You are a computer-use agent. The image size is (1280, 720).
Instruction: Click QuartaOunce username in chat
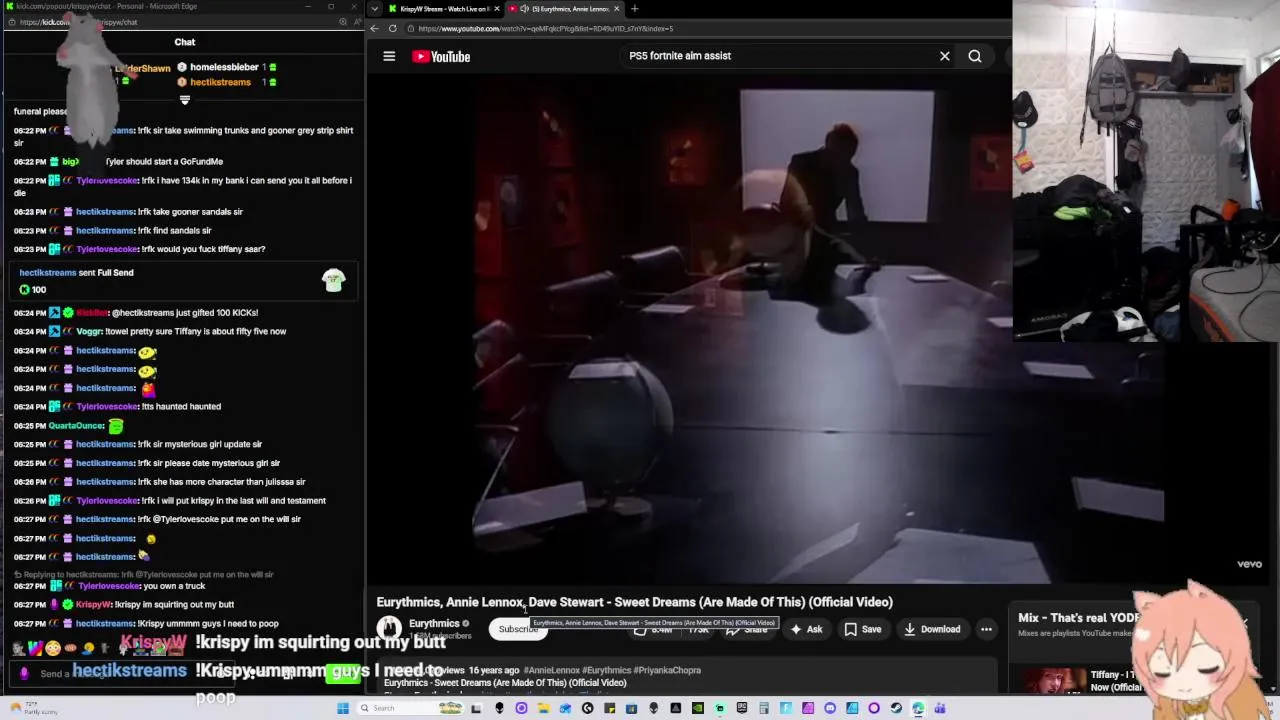click(x=76, y=425)
